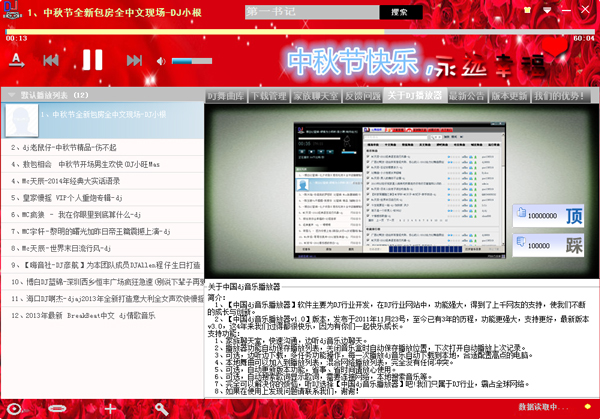Minimize the DJ player window
Image resolution: width=600 pixels, height=419 pixels.
566,10
